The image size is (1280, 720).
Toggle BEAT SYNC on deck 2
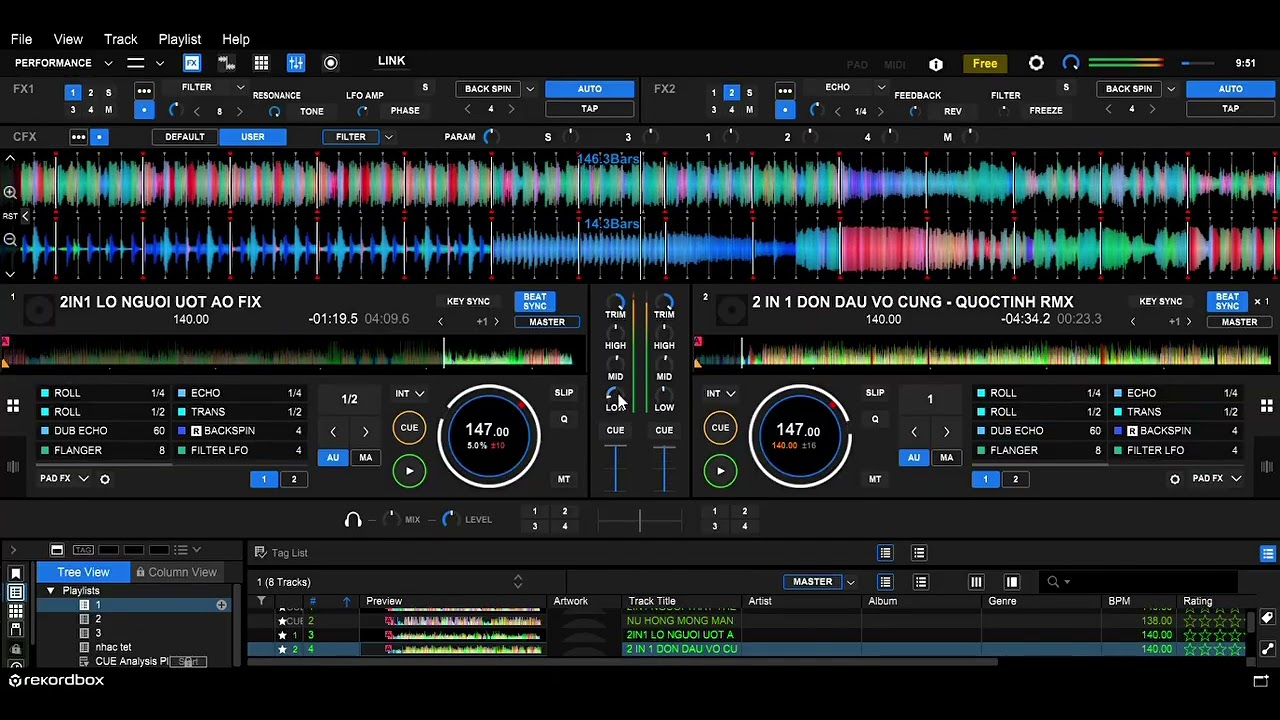coord(1227,301)
